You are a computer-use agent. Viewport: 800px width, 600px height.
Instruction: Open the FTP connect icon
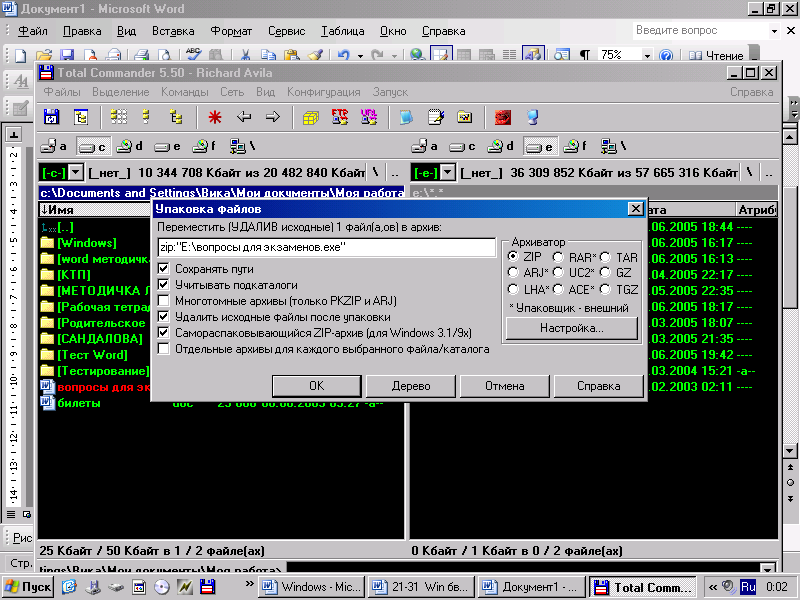pyautogui.click(x=339, y=117)
